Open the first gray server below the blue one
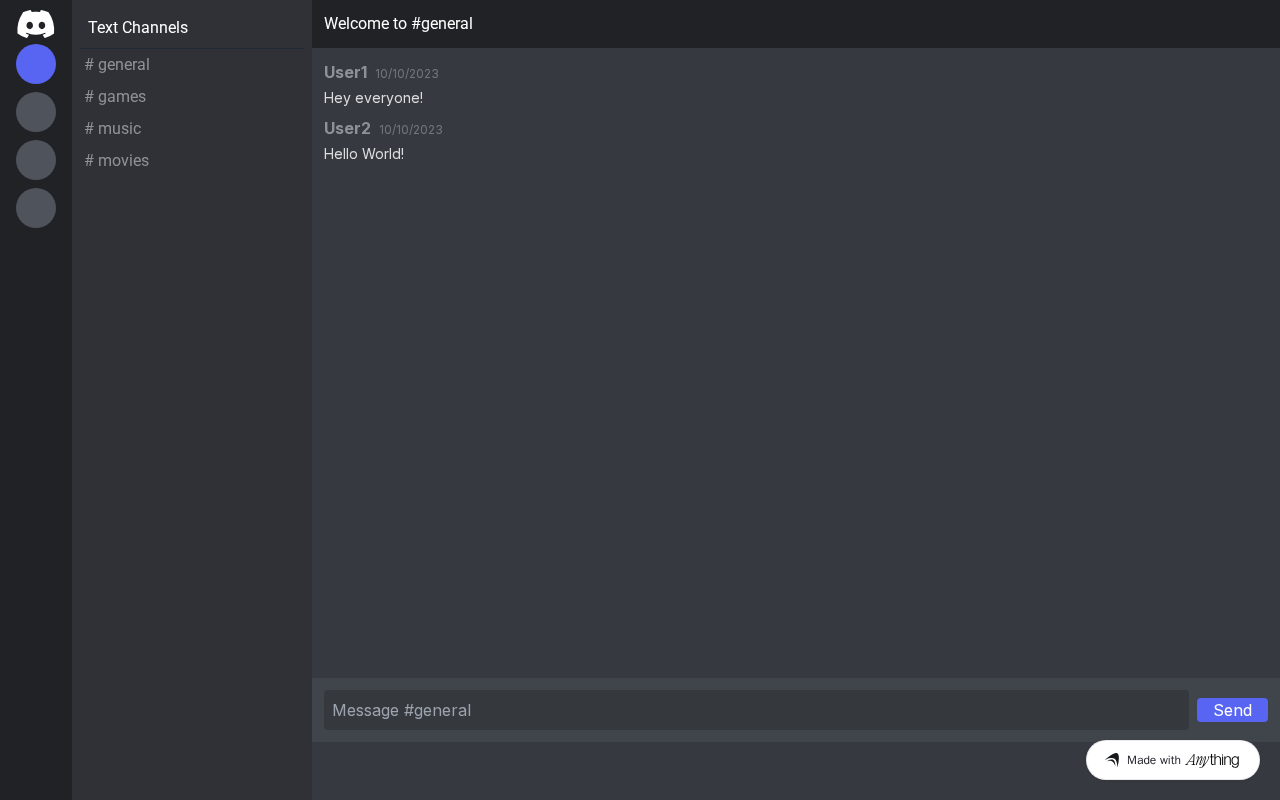 [x=36, y=112]
